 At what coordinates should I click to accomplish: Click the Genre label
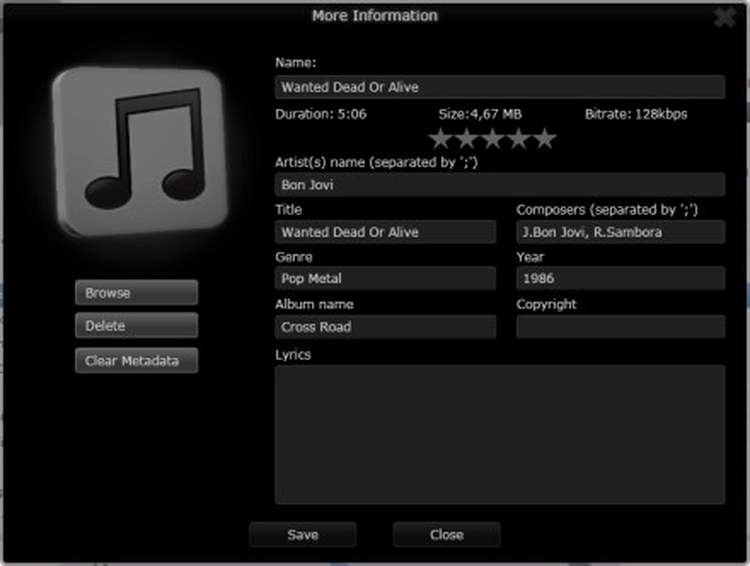[x=294, y=257]
